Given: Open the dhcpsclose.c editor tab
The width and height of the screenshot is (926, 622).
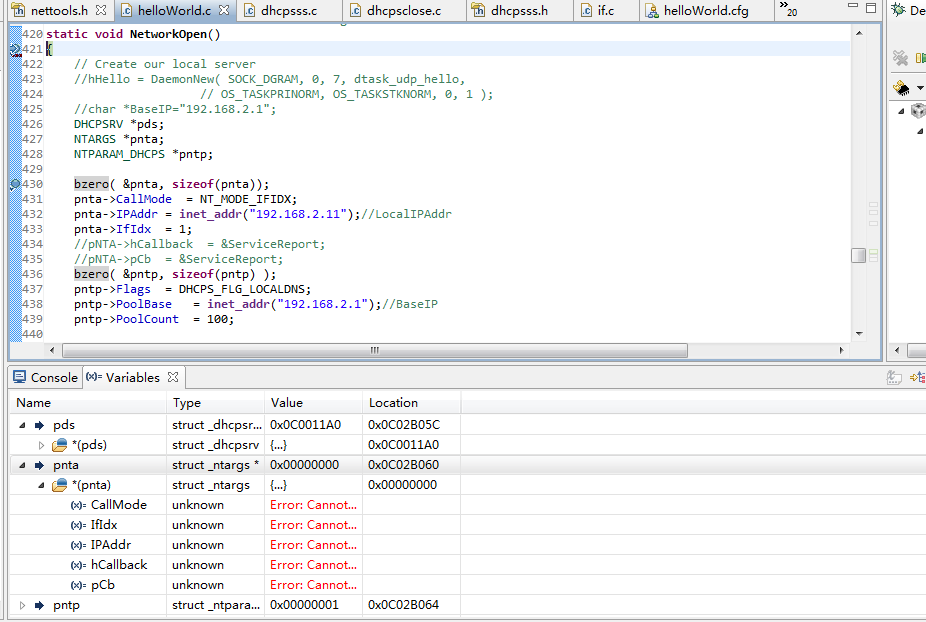Looking at the screenshot, I should click(404, 11).
